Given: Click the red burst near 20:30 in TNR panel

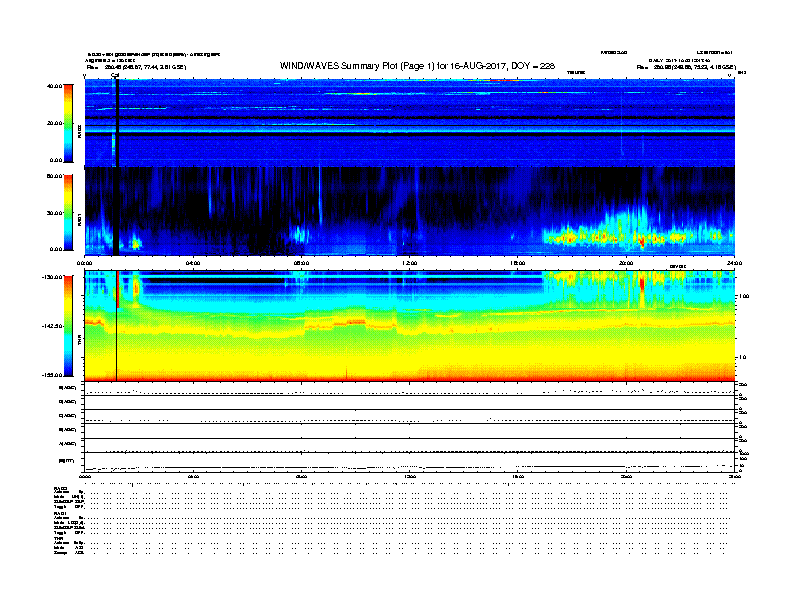Looking at the screenshot, I should pyautogui.click(x=642, y=283).
